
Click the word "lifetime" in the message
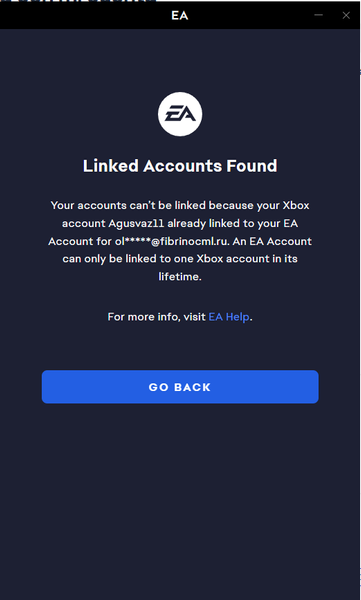click(178, 276)
